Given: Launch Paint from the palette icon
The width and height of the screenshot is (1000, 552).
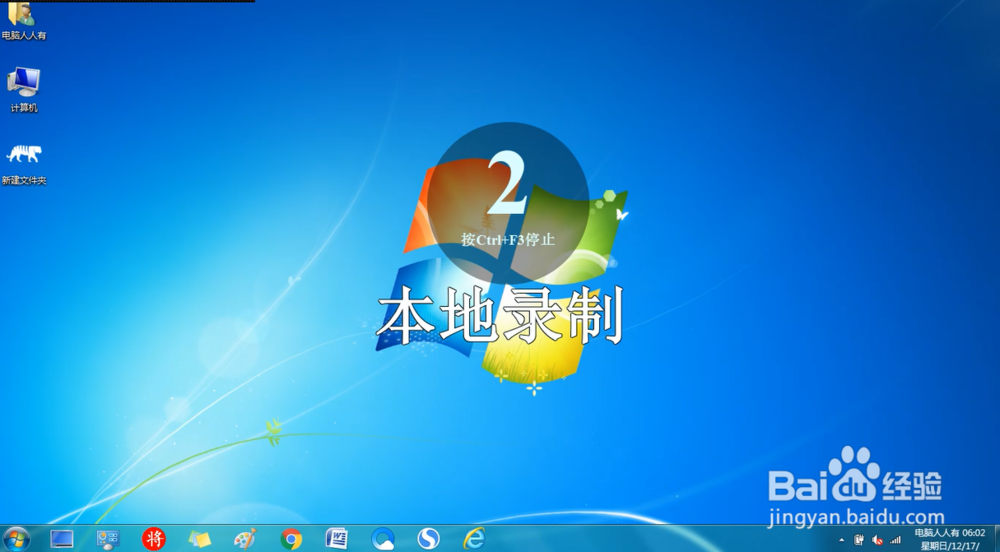Looking at the screenshot, I should tap(246, 539).
